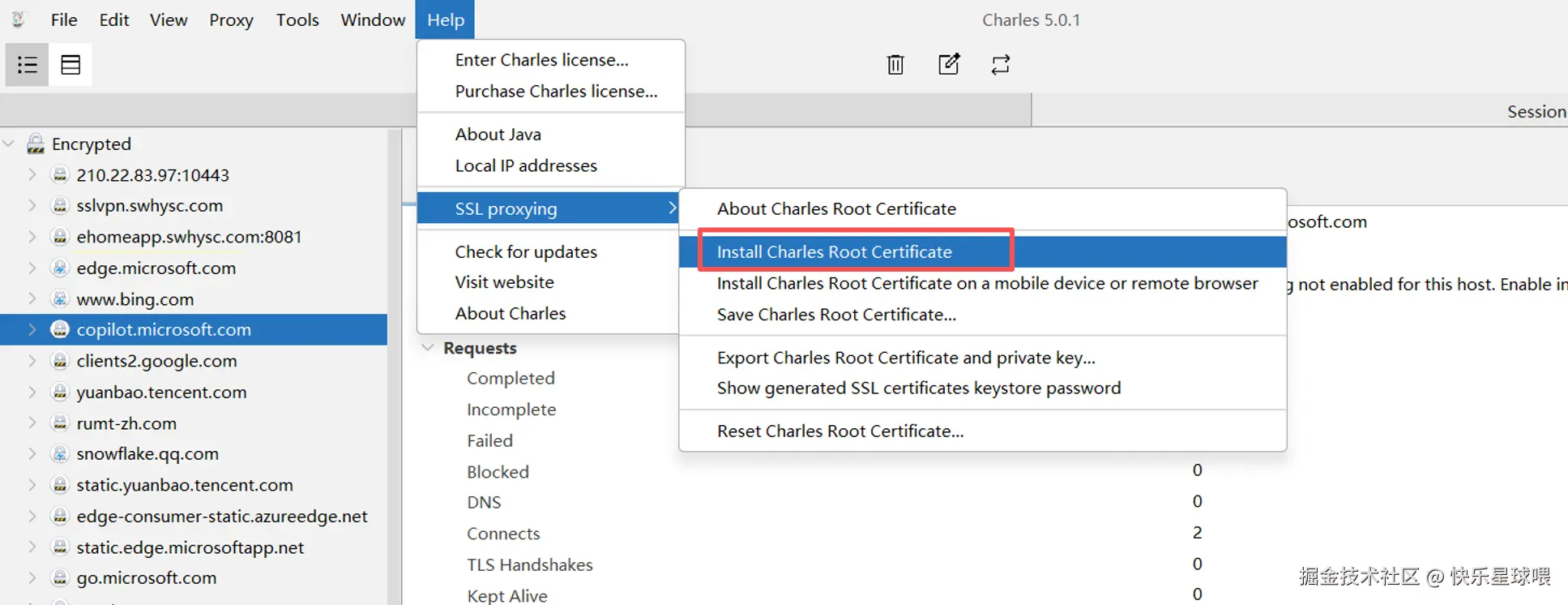Switch to structure tree view icon
The width and height of the screenshot is (1568, 605).
(27, 65)
